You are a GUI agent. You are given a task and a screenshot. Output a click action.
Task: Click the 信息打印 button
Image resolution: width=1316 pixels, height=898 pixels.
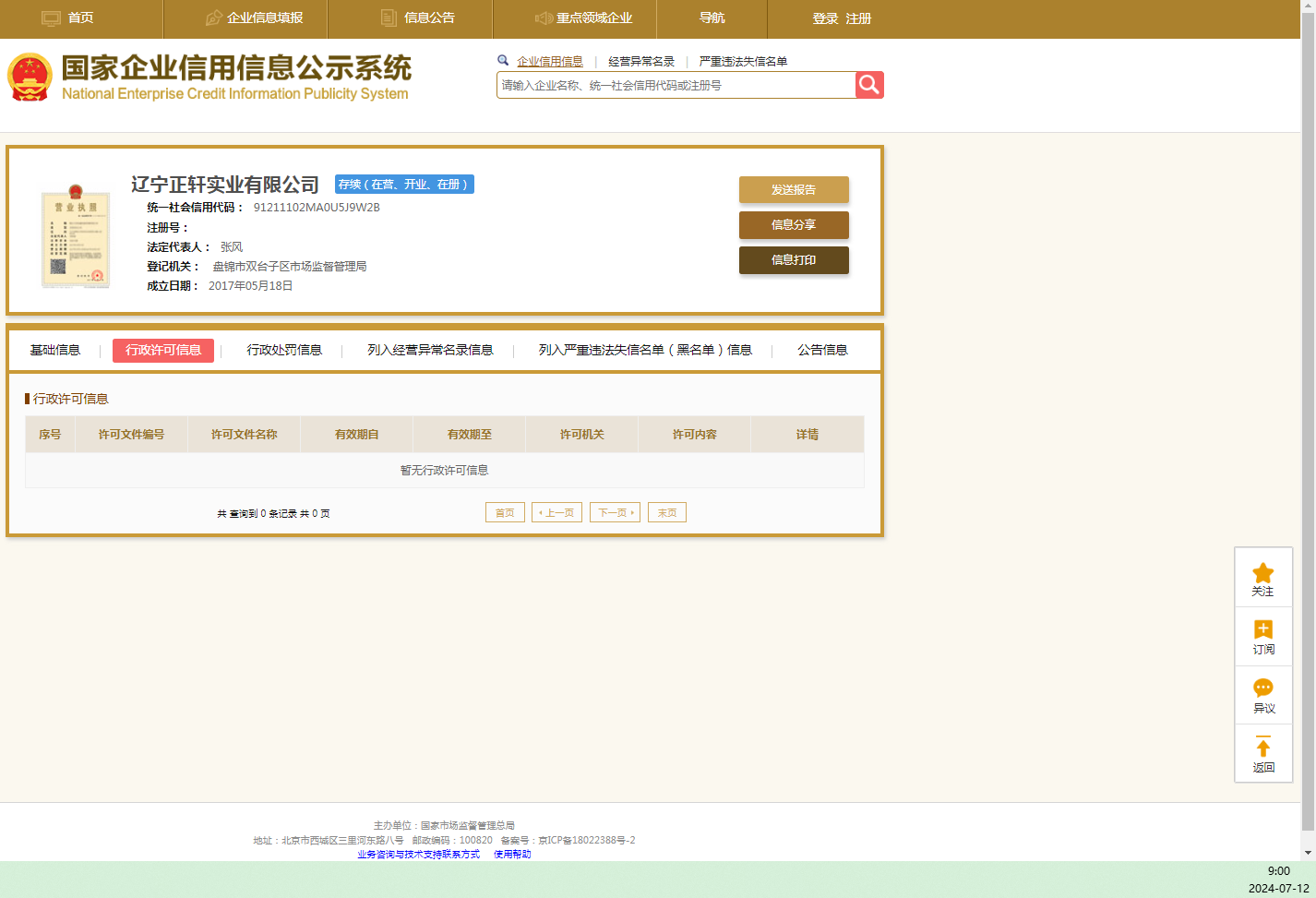tap(794, 259)
